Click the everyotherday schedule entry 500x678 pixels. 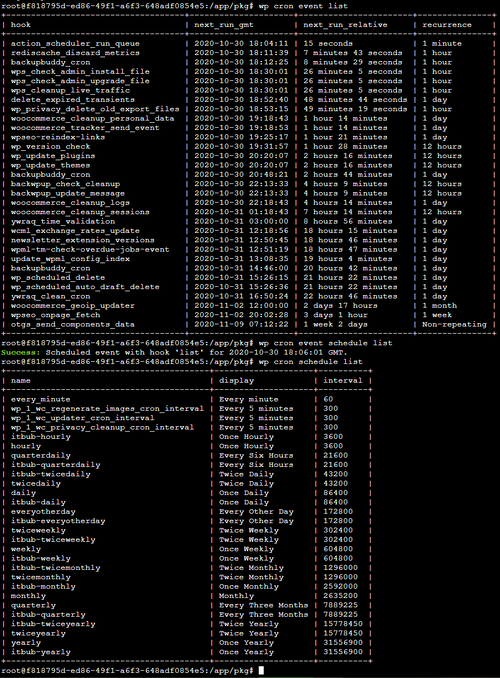43,512
